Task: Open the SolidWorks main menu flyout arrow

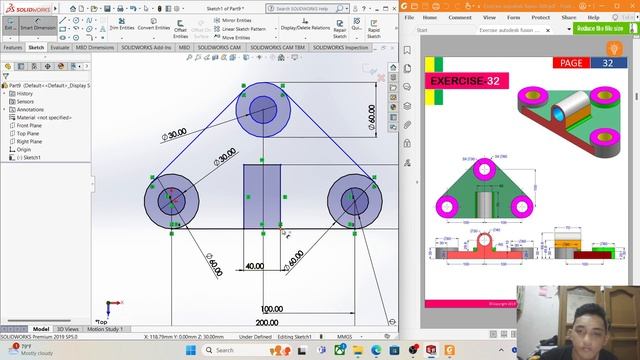Action: tap(56, 8)
